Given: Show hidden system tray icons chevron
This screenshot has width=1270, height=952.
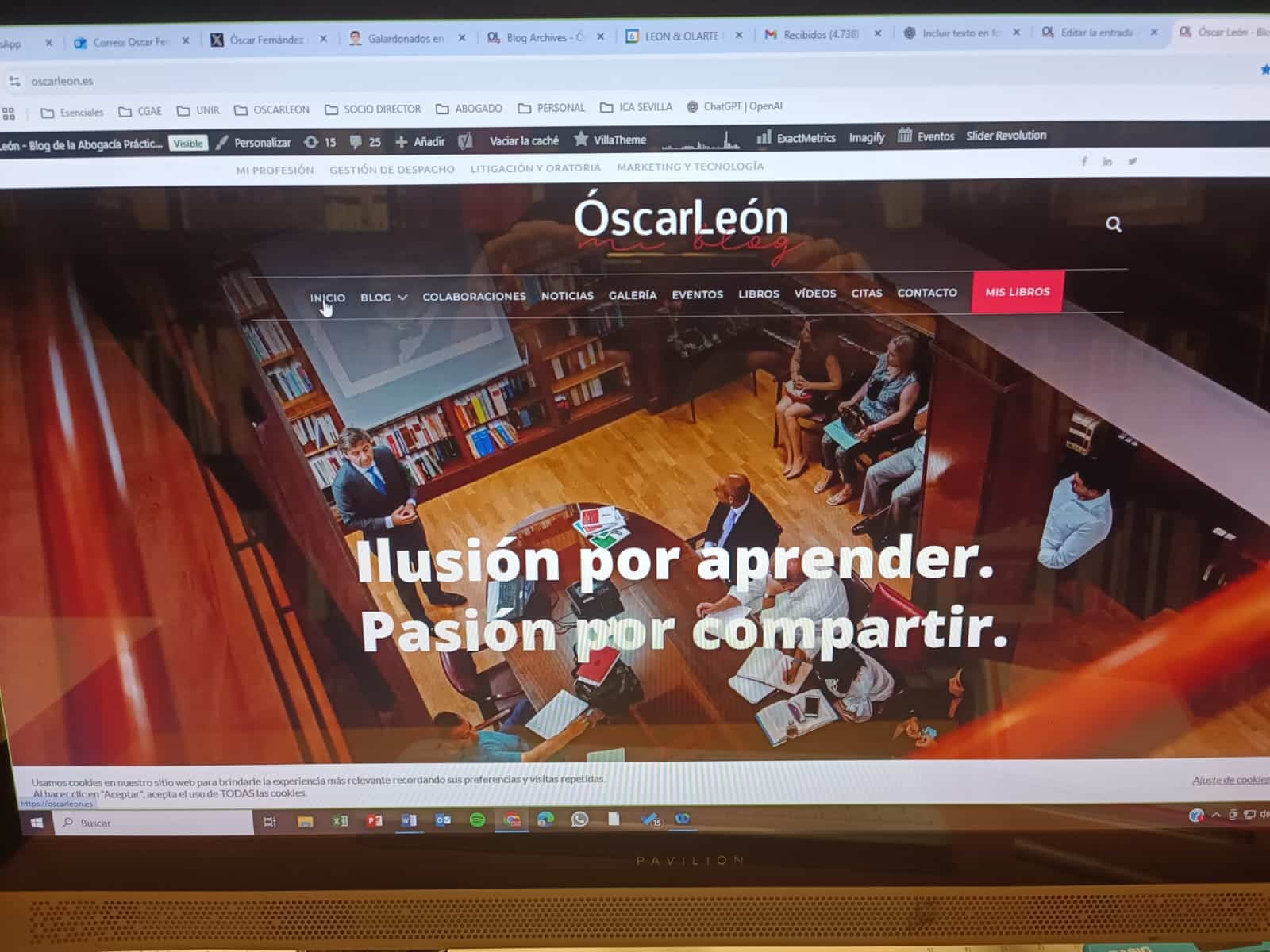Looking at the screenshot, I should click(x=1215, y=815).
